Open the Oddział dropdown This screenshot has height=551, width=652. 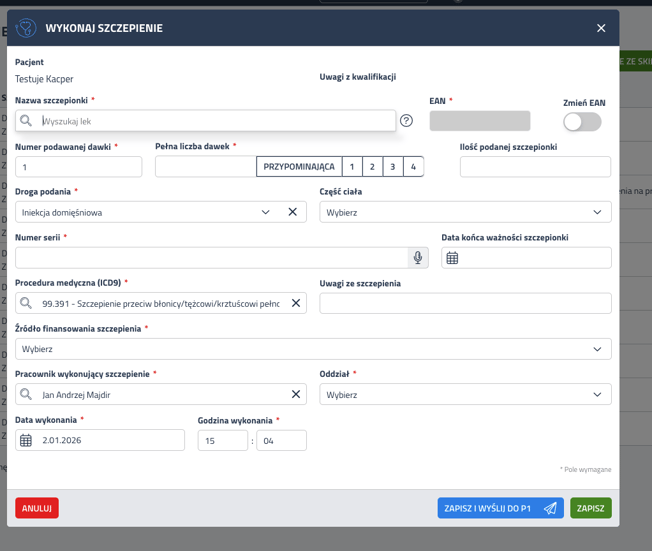click(x=598, y=395)
